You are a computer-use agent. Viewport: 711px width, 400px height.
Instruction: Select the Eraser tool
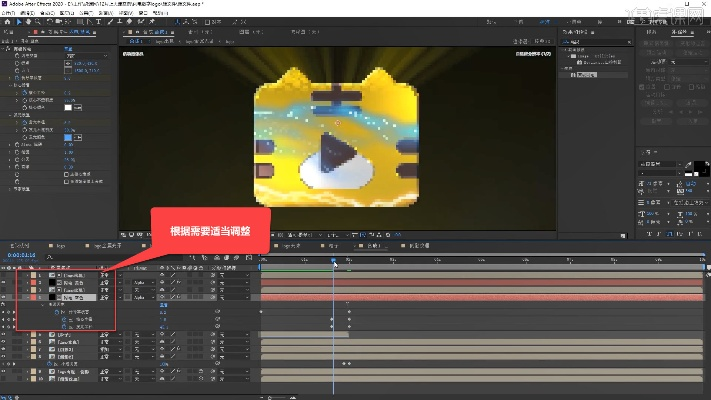click(x=130, y=22)
